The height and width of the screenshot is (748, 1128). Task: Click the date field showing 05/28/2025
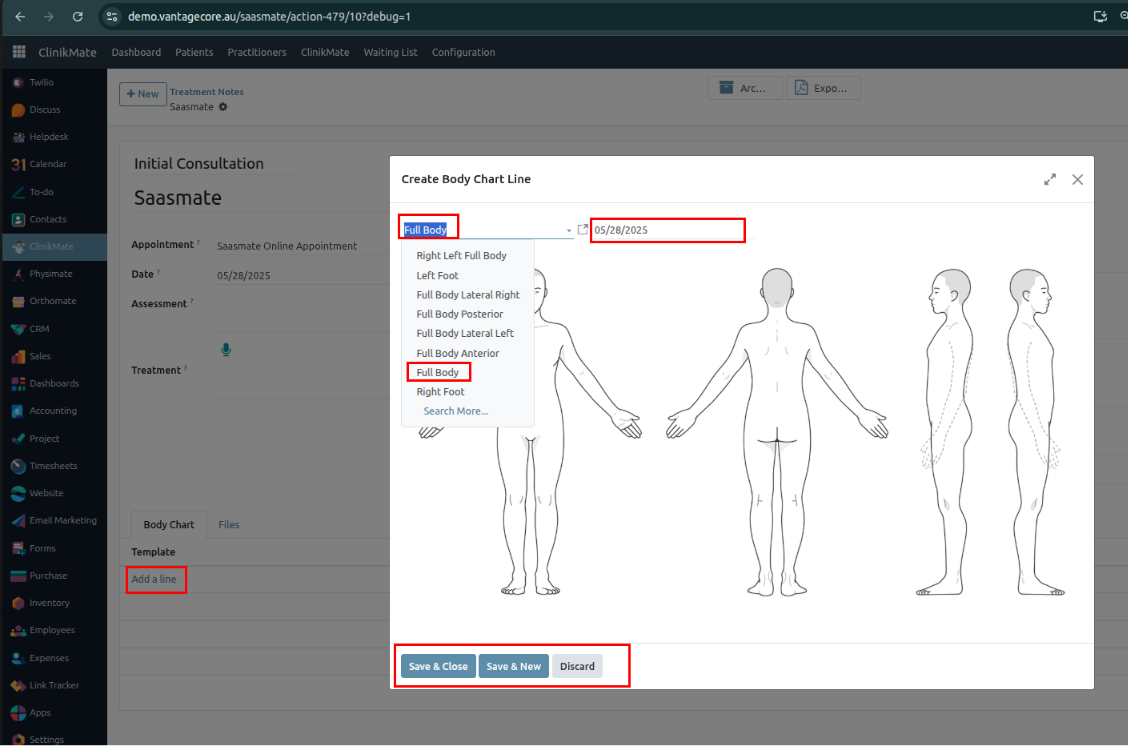(667, 230)
